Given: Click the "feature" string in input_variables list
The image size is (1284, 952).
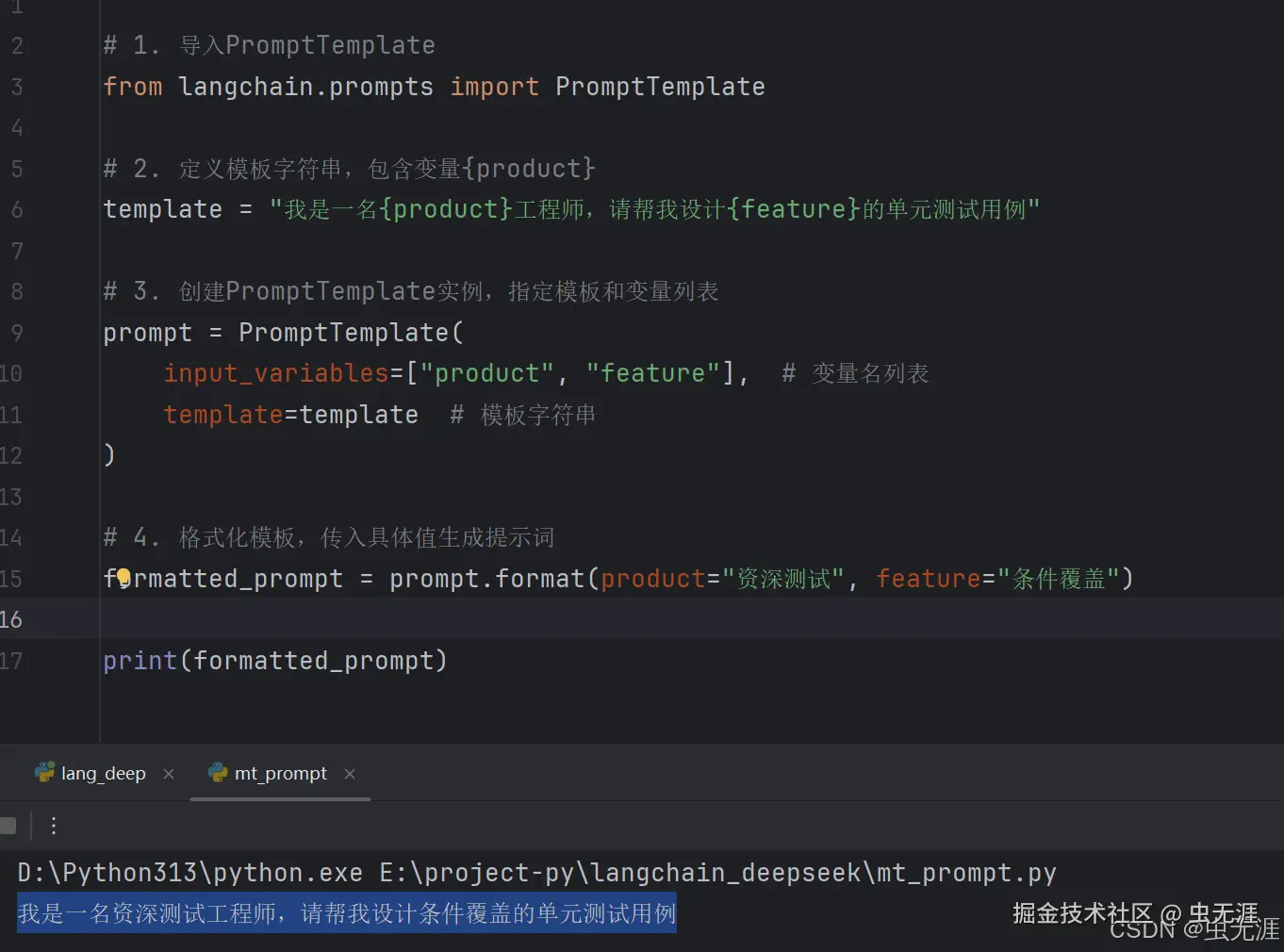Looking at the screenshot, I should click(652, 373).
